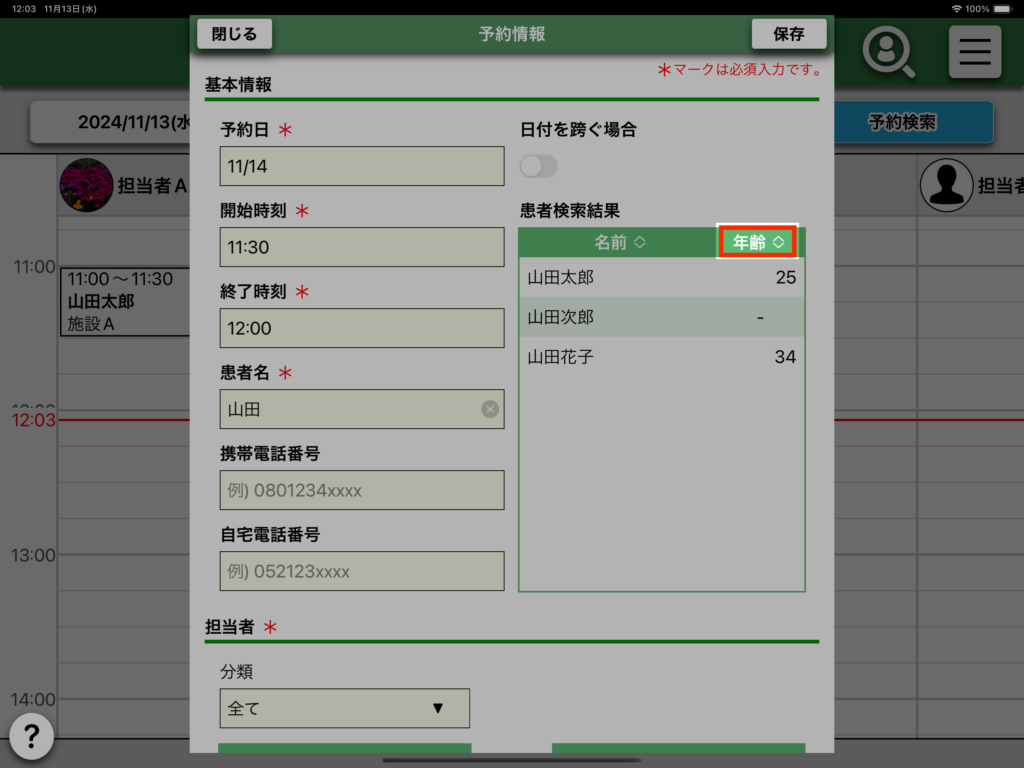Viewport: 1024px width, 768px height.
Task: Expand the 分類 dropdown showing 全て
Action: click(x=344, y=708)
